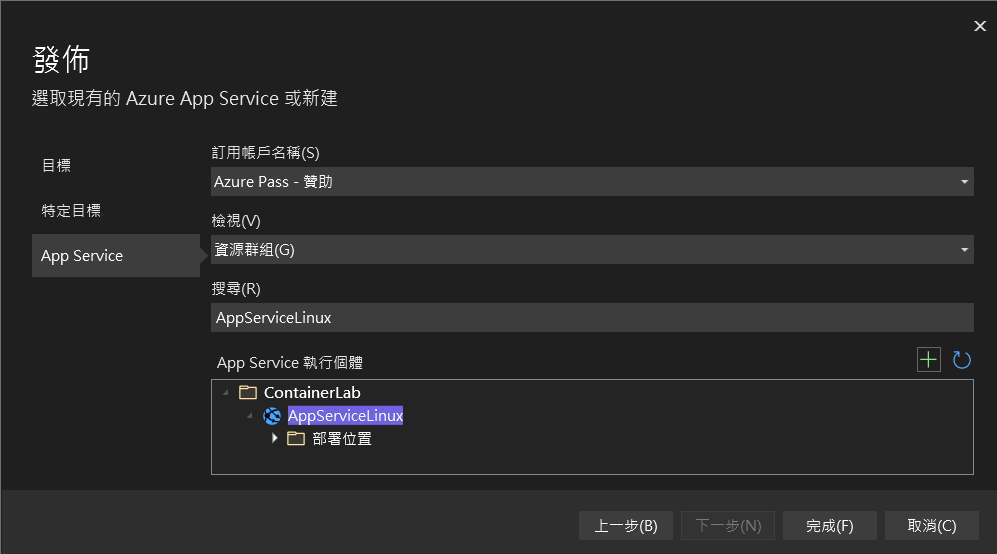Click the ContainerLab folder icon

tap(247, 392)
